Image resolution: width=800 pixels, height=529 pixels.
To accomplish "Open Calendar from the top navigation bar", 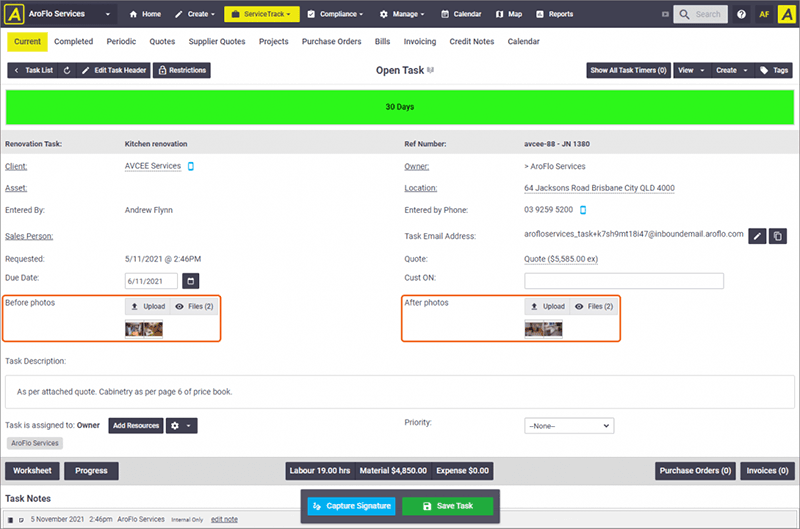I will pyautogui.click(x=461, y=14).
